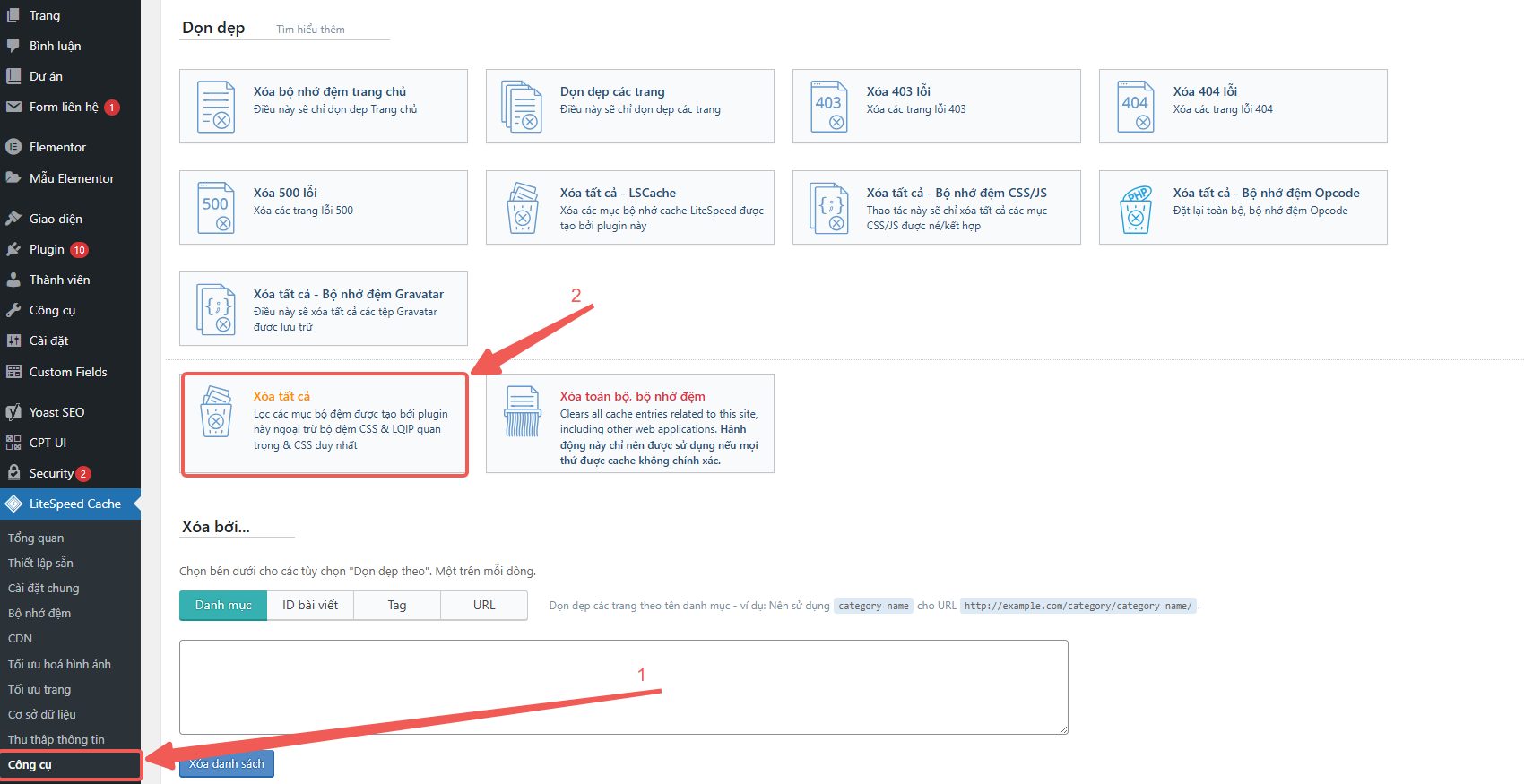Select the URL purge tab
This screenshot has height=784, width=1524.
click(x=484, y=606)
